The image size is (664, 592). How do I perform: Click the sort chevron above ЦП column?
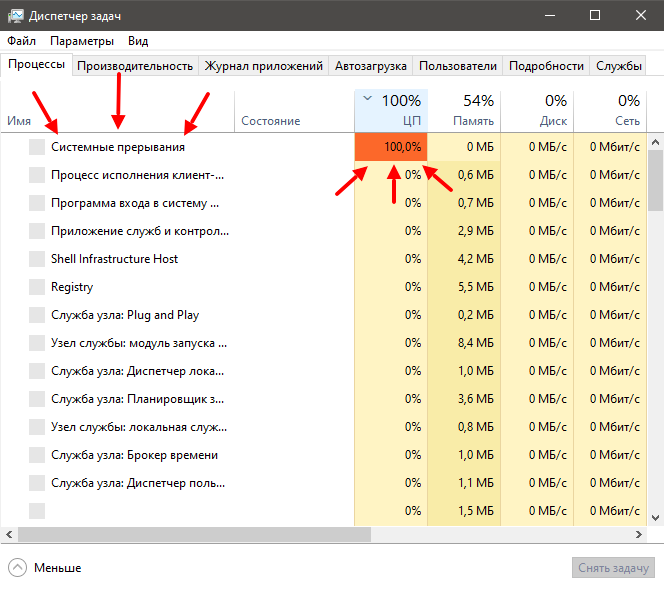point(367,99)
